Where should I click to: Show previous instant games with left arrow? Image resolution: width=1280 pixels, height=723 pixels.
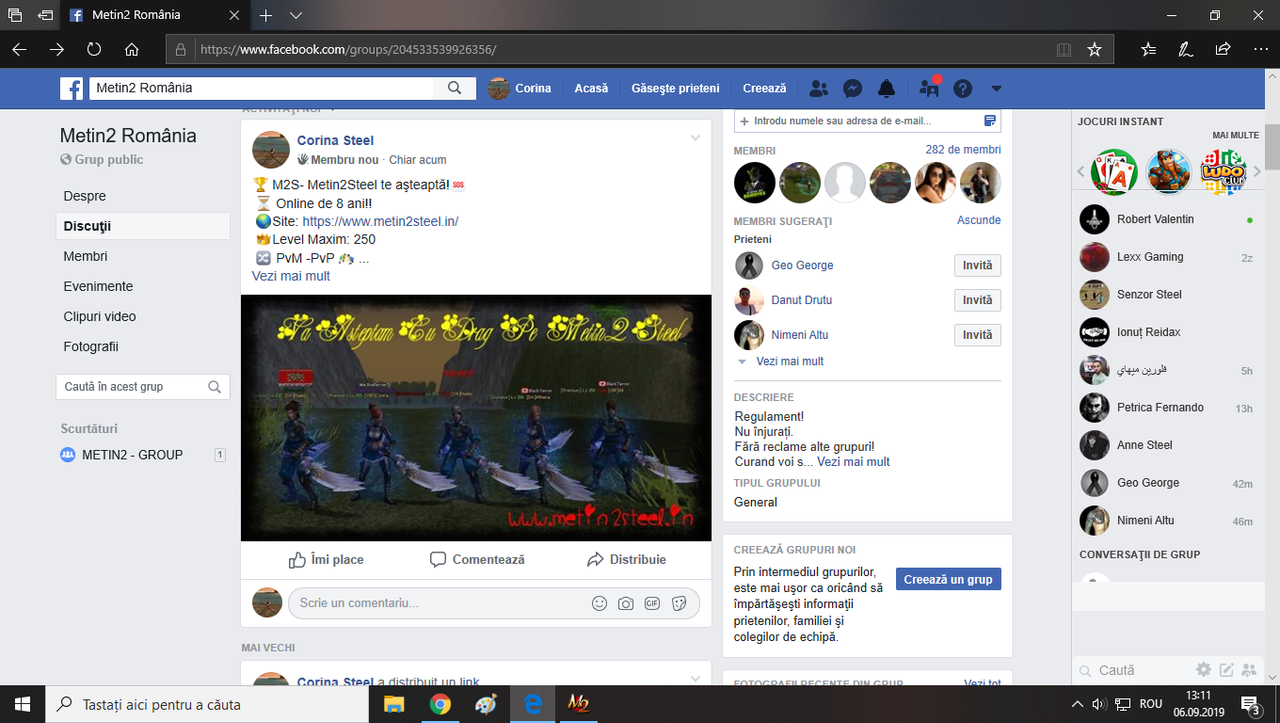(1081, 172)
